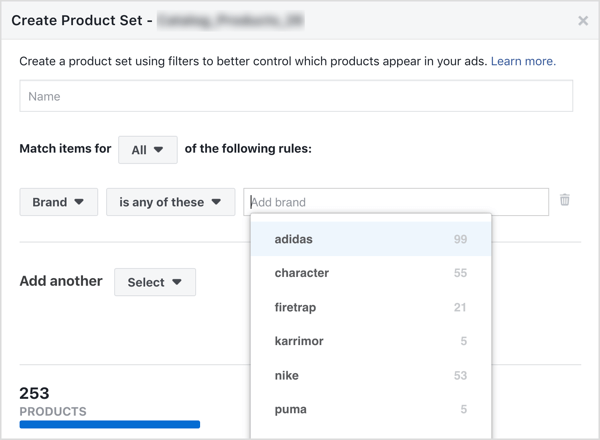Close the Create Product Set dialog
This screenshot has height=440, width=600.
pyautogui.click(x=583, y=21)
